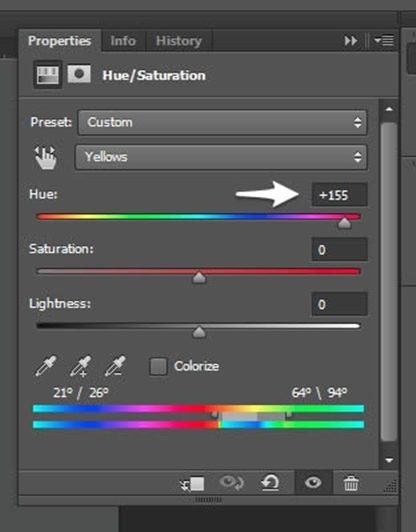
Task: Open the color range dropdown showing Yellows
Action: pyautogui.click(x=221, y=157)
